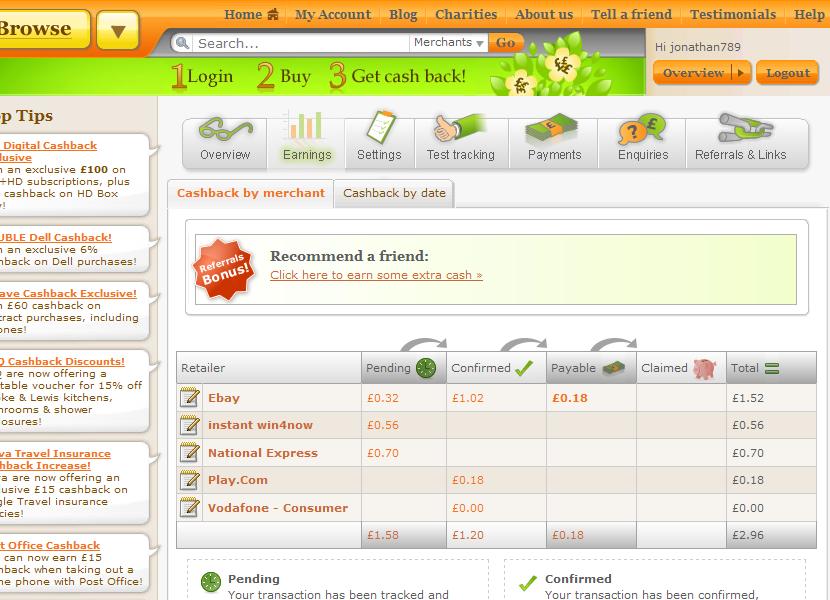Switch to Cashback by date tab
The width and height of the screenshot is (830, 600).
coord(394,193)
